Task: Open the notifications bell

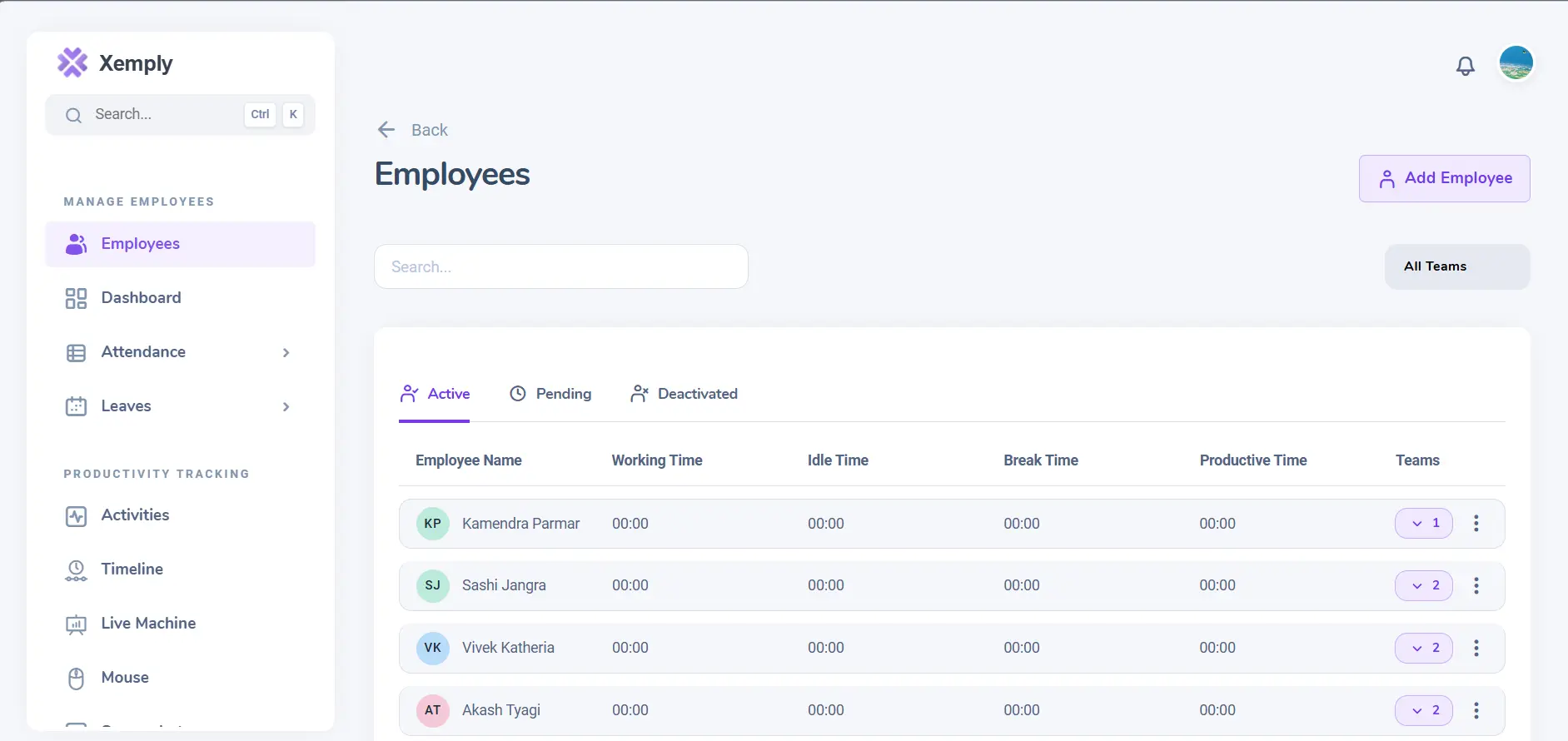Action: [x=1466, y=66]
